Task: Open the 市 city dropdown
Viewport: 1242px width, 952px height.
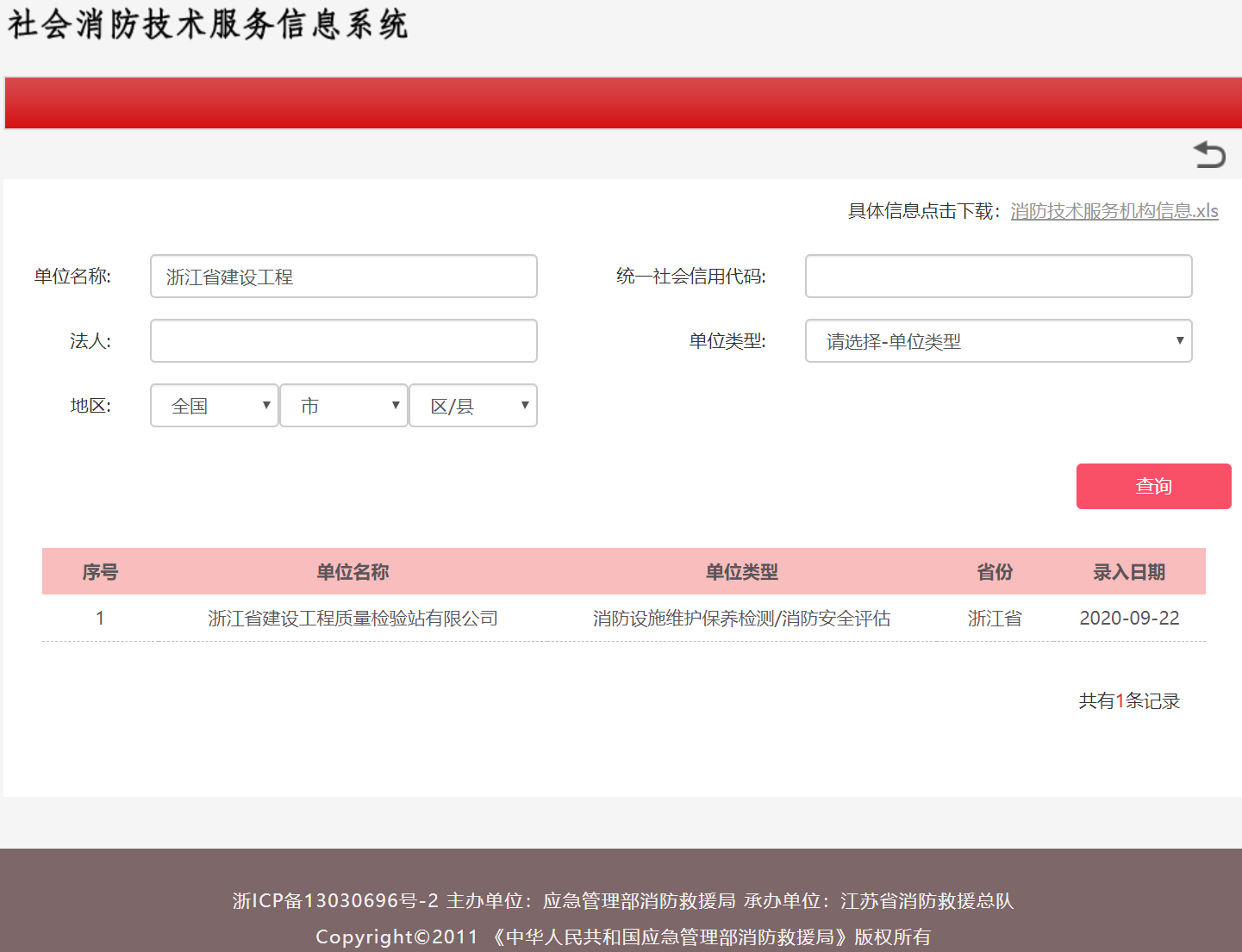Action: click(344, 406)
